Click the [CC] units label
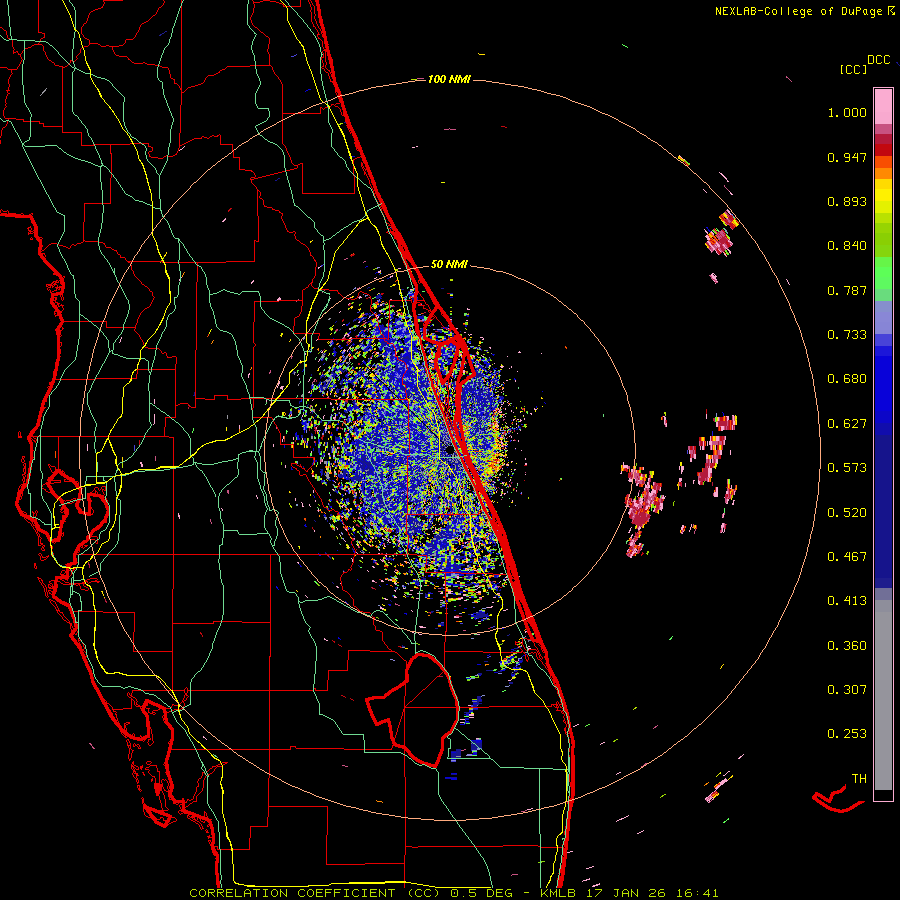The height and width of the screenshot is (900, 900). [853, 69]
